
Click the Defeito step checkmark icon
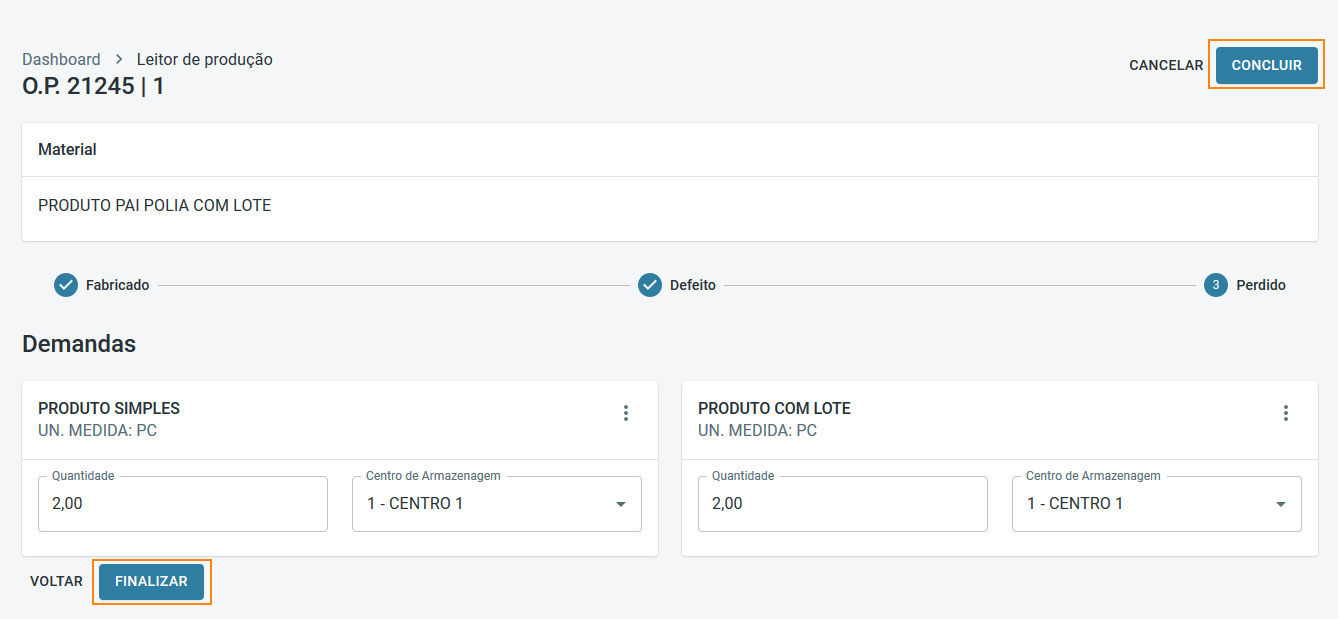coord(650,285)
